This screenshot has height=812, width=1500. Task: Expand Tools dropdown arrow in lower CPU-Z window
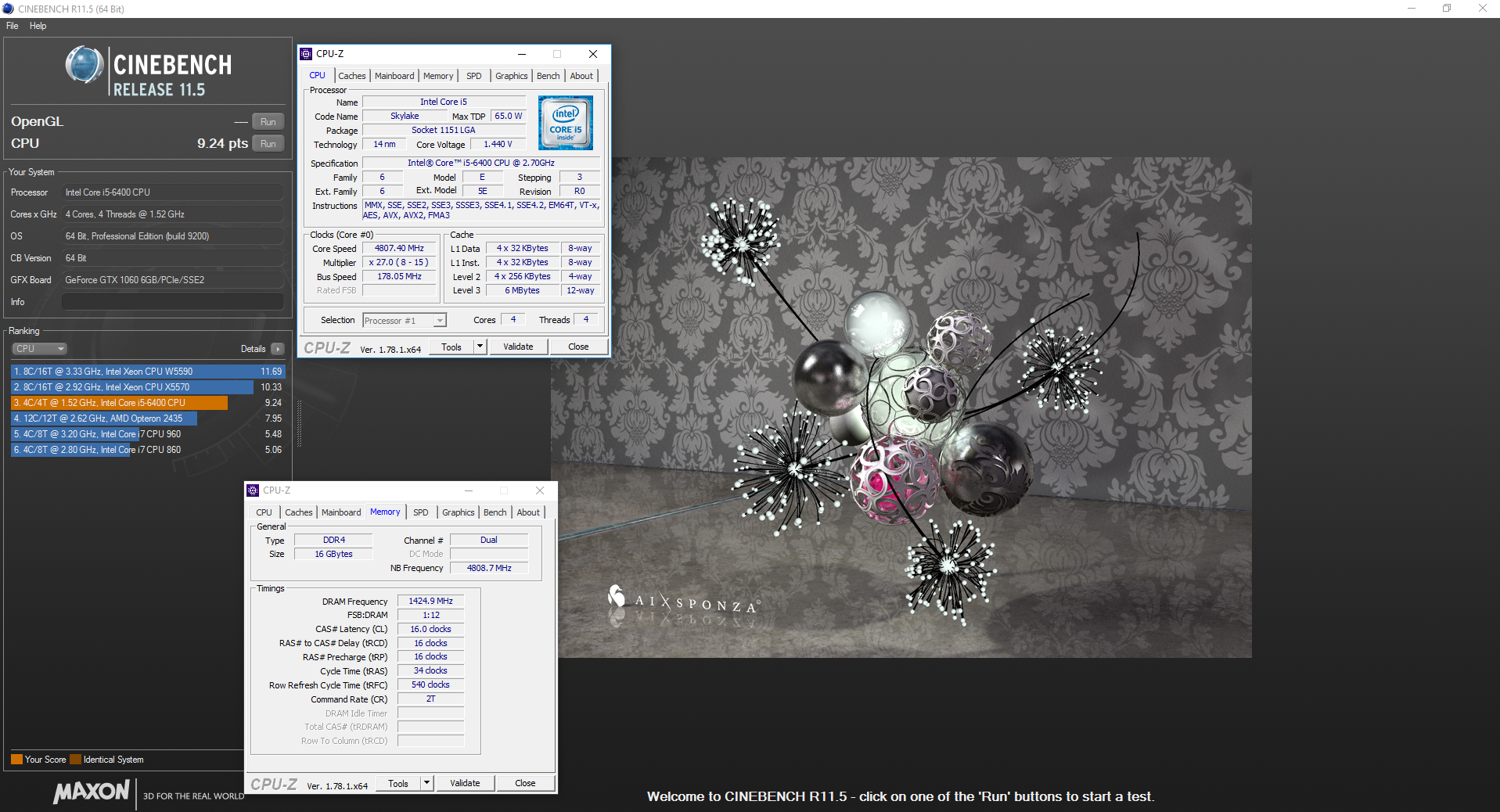(427, 784)
